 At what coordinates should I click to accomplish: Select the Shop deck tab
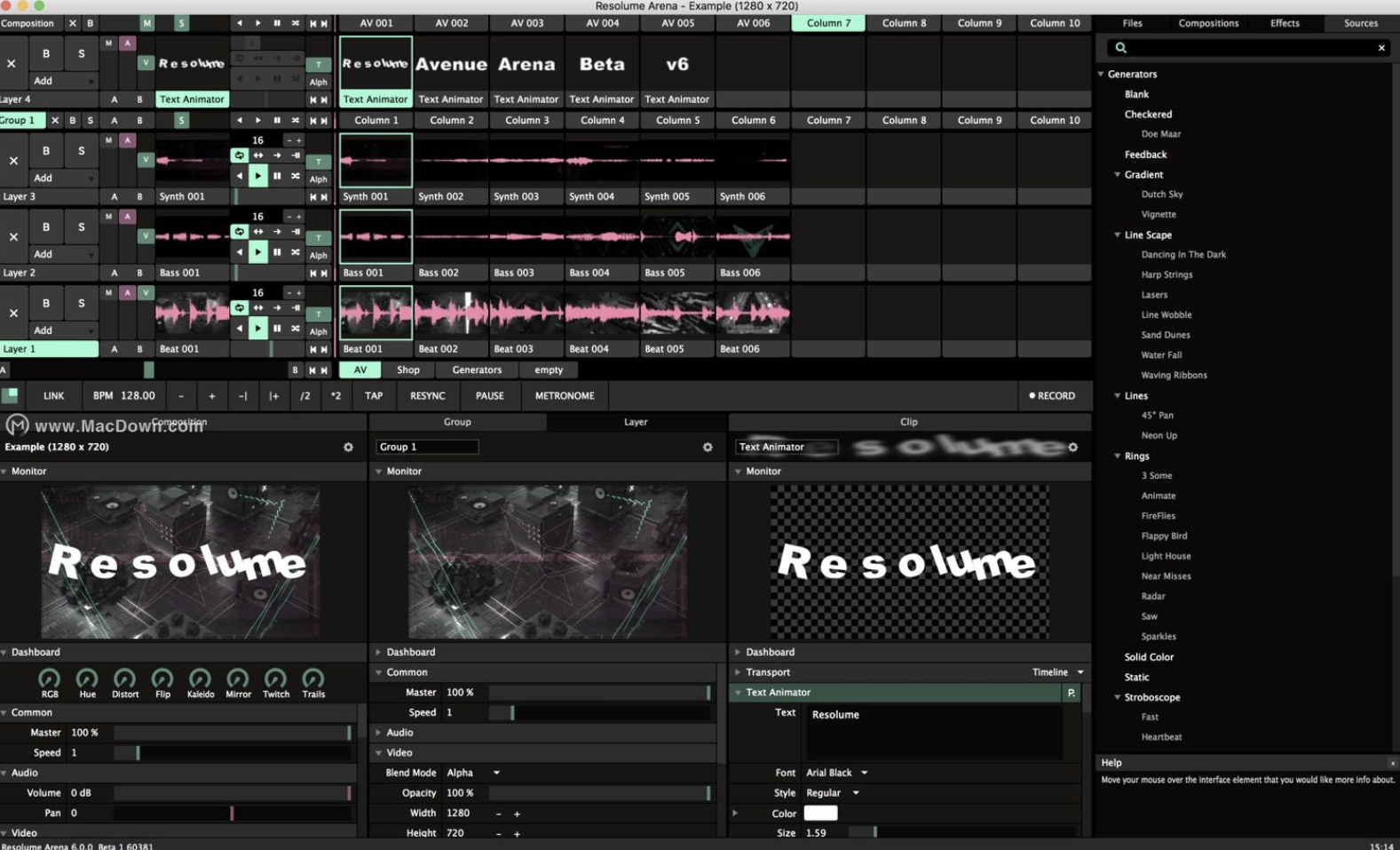[408, 370]
